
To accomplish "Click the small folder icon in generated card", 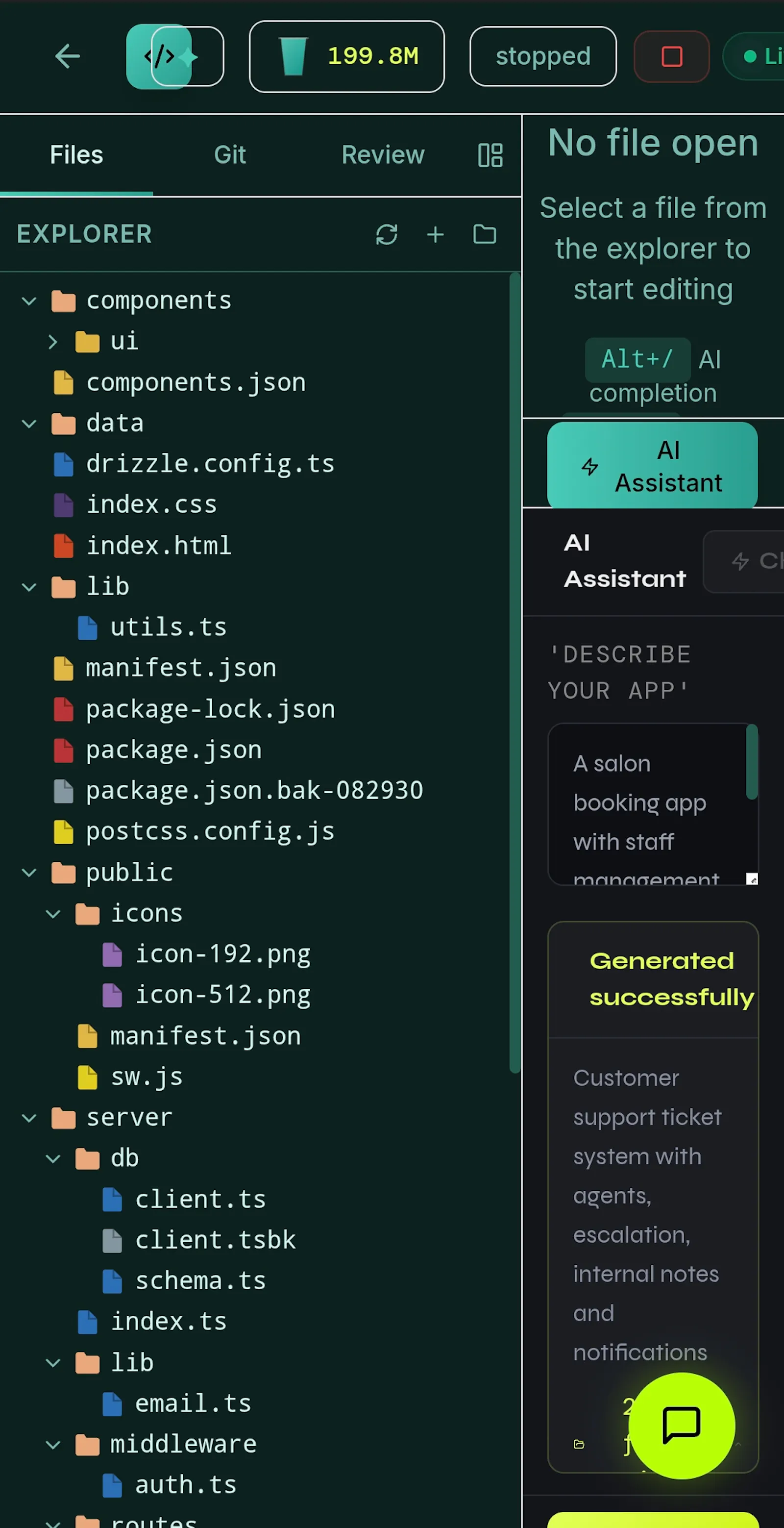I will point(579,1444).
